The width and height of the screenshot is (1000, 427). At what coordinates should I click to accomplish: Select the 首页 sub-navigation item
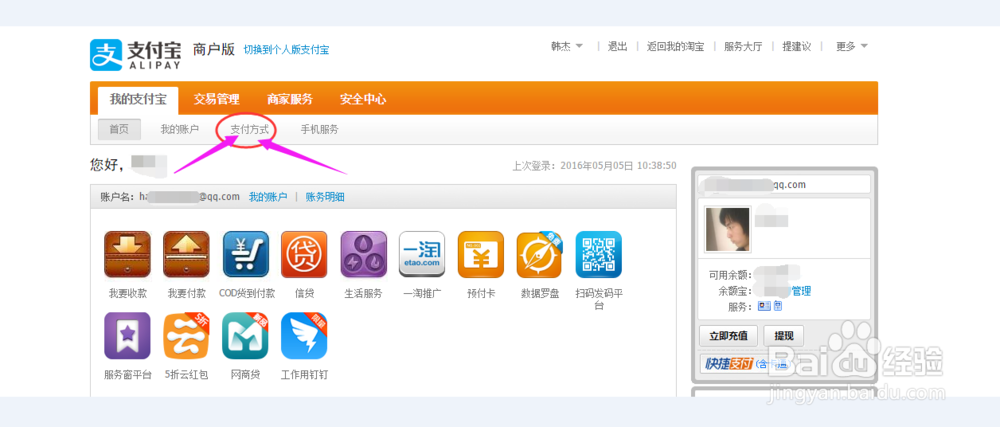click(x=119, y=129)
